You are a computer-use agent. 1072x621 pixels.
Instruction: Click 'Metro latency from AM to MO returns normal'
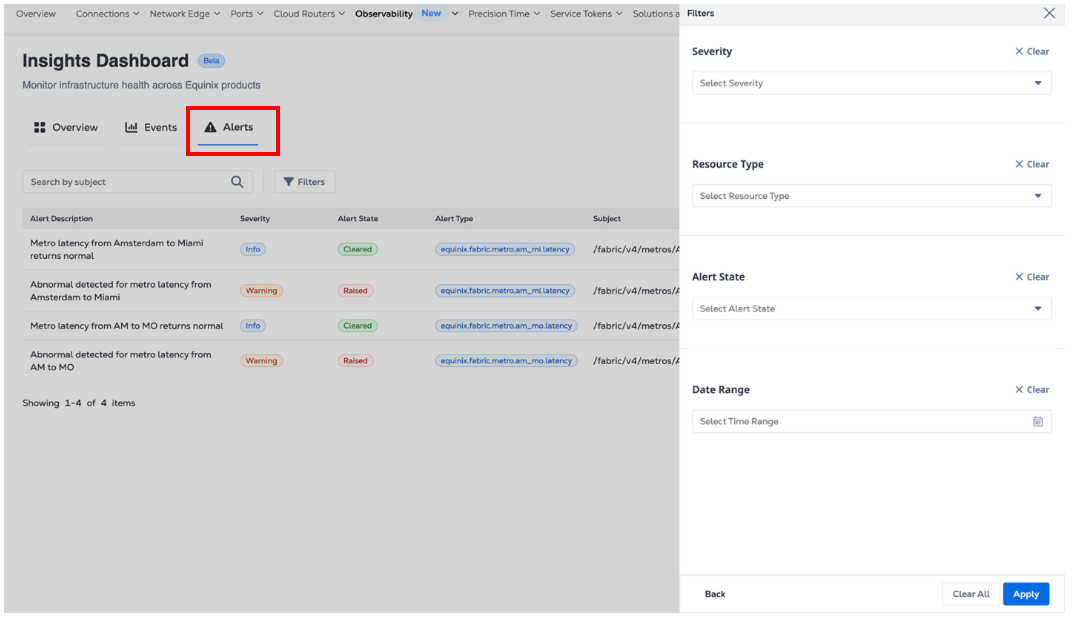pyautogui.click(x=126, y=326)
